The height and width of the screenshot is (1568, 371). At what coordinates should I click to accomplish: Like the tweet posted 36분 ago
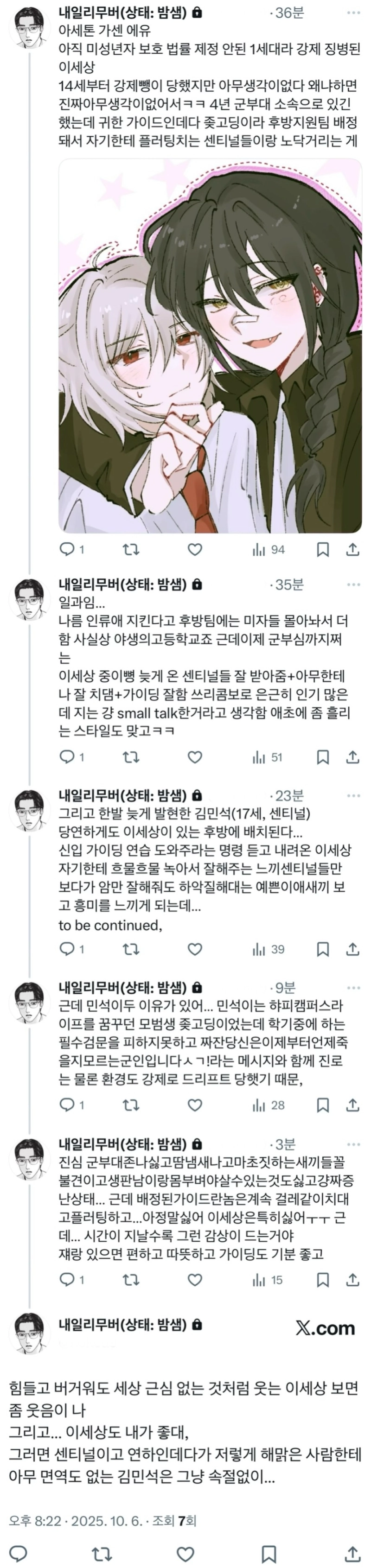(x=194, y=550)
